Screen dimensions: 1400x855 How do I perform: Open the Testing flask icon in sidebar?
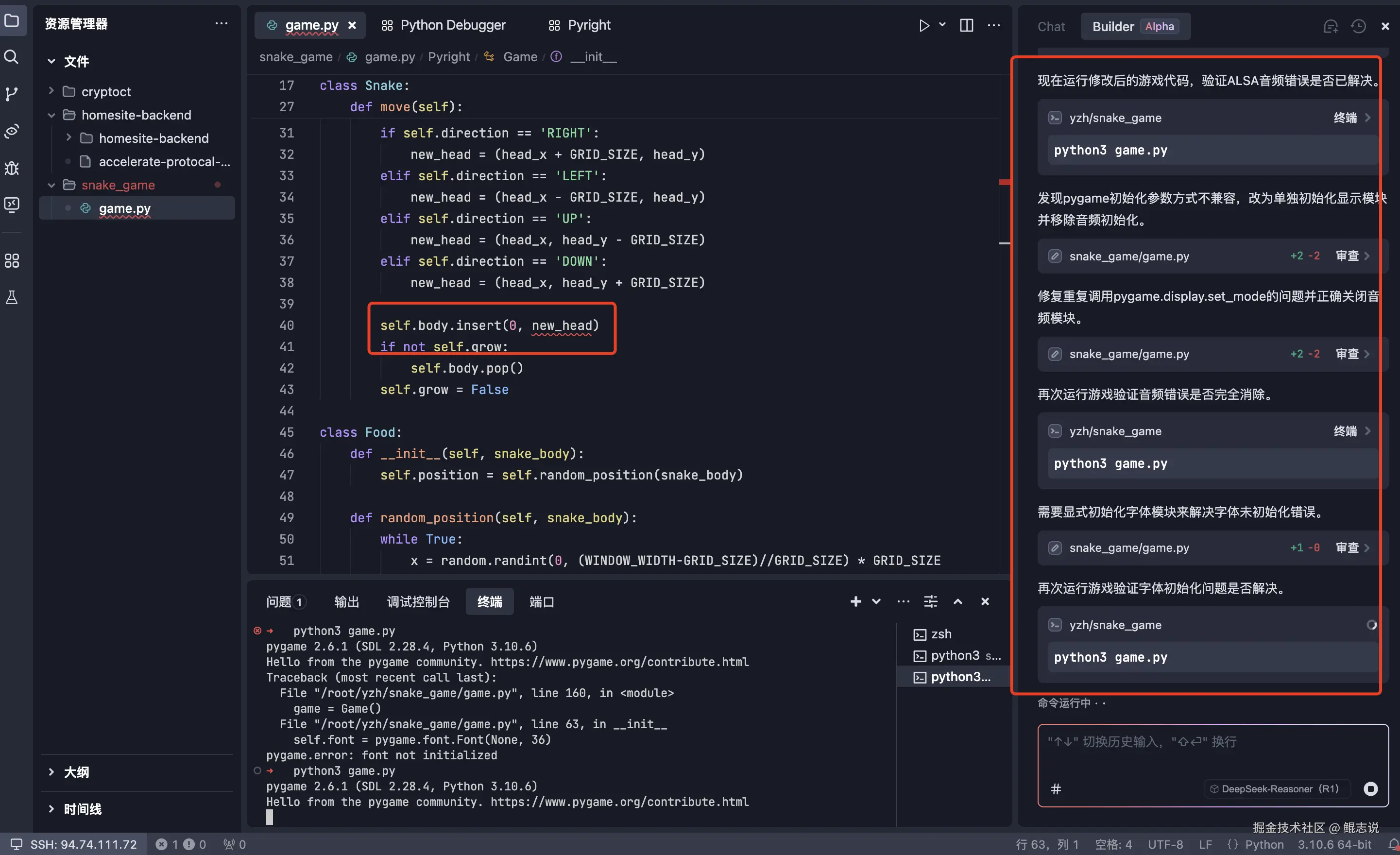11,298
